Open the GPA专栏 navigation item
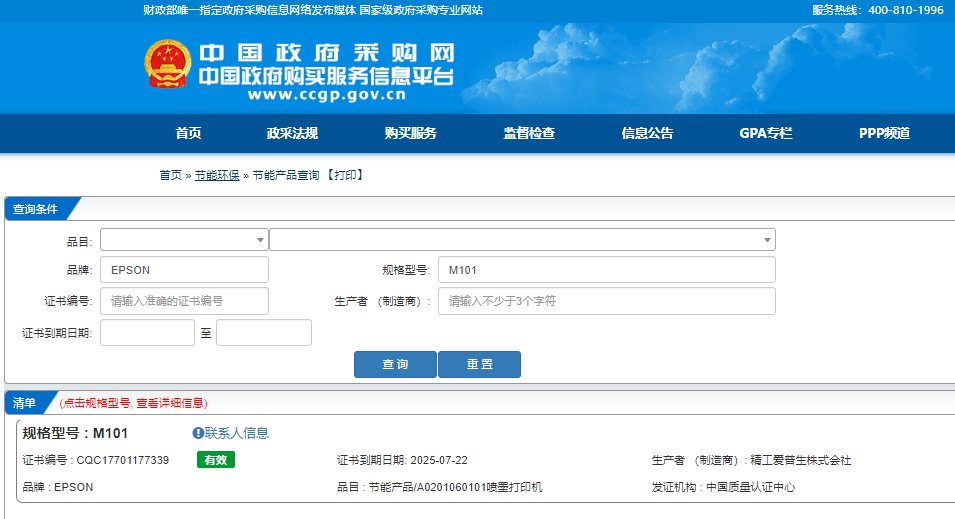955x519 pixels. (x=765, y=134)
